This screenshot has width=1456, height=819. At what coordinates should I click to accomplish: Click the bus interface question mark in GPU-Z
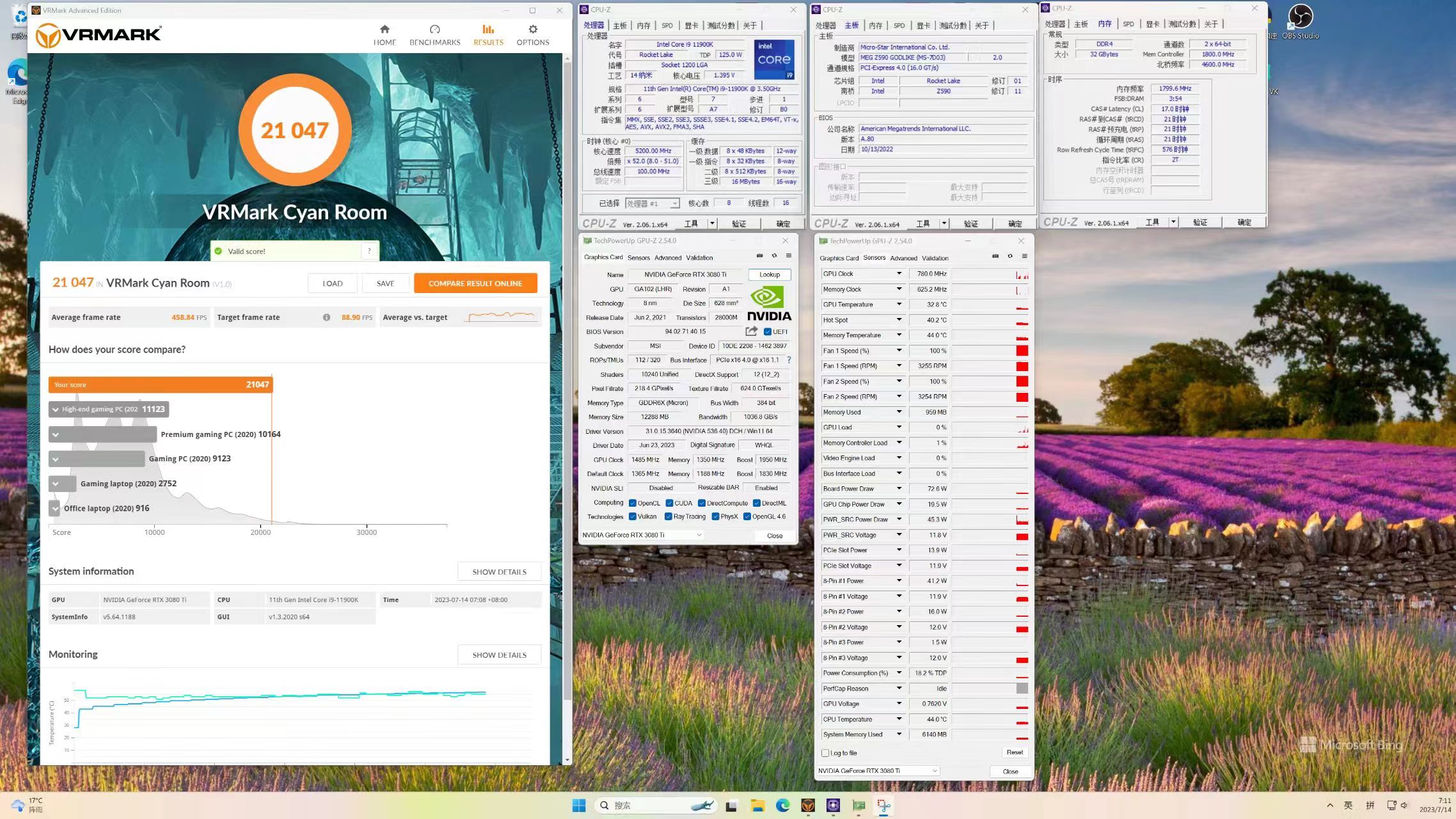click(x=789, y=360)
